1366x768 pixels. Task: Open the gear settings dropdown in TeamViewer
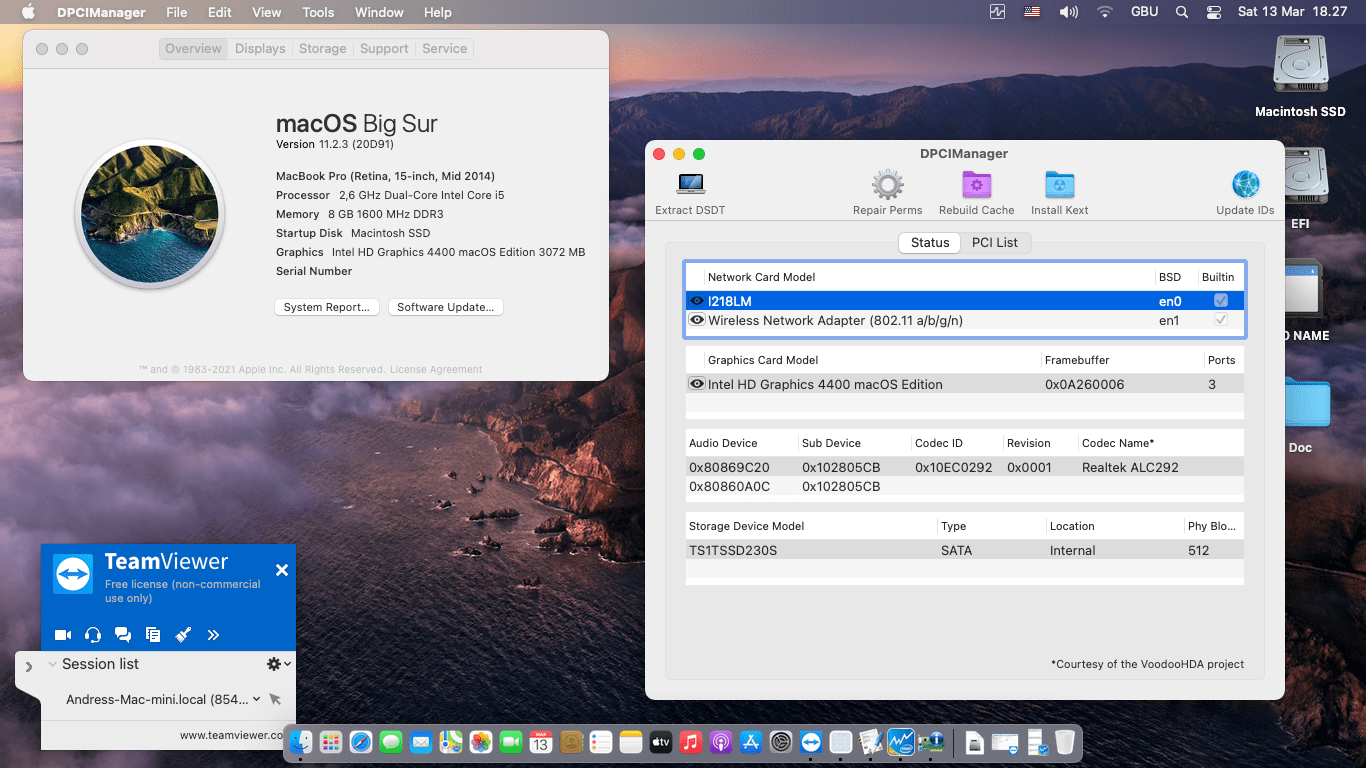coord(278,664)
